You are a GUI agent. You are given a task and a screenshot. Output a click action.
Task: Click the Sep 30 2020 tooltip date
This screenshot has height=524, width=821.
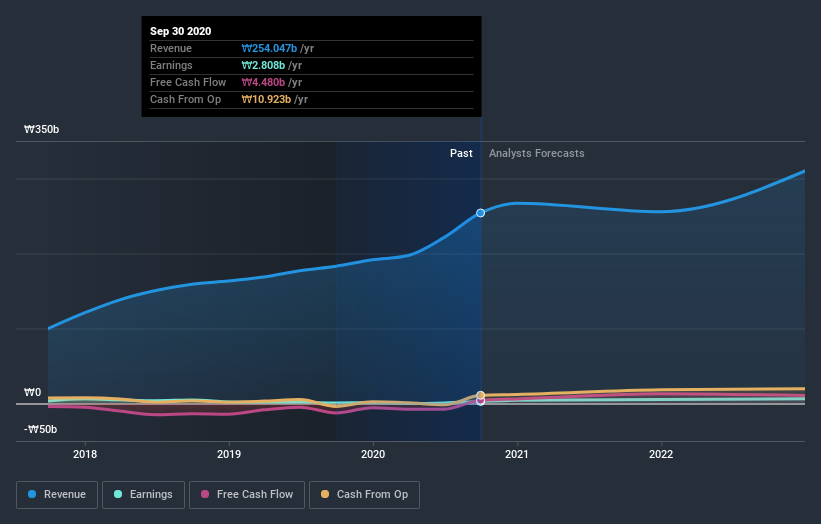coord(181,31)
